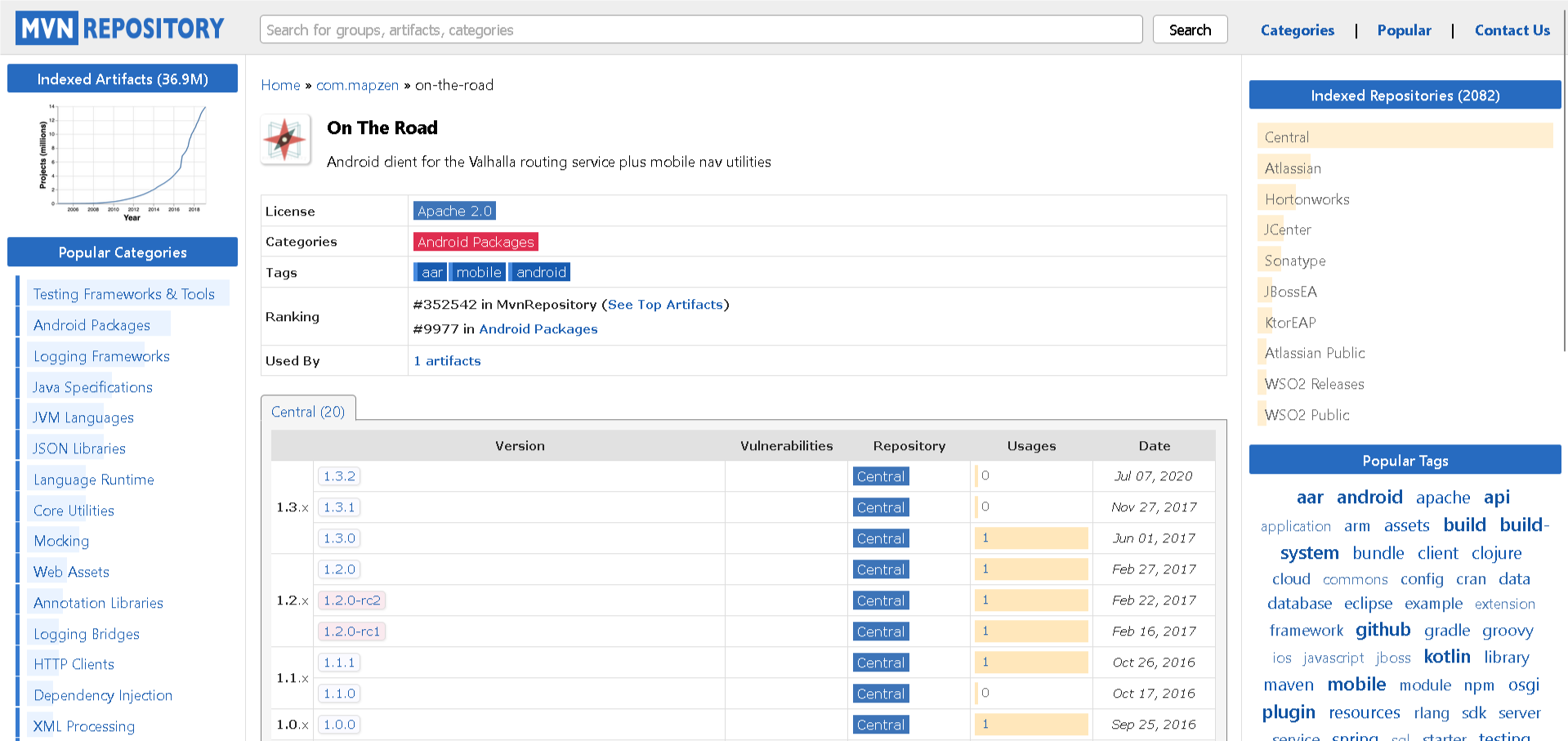This screenshot has width=1568, height=741.
Task: Open KtorEAP repository
Action: coord(1290,323)
